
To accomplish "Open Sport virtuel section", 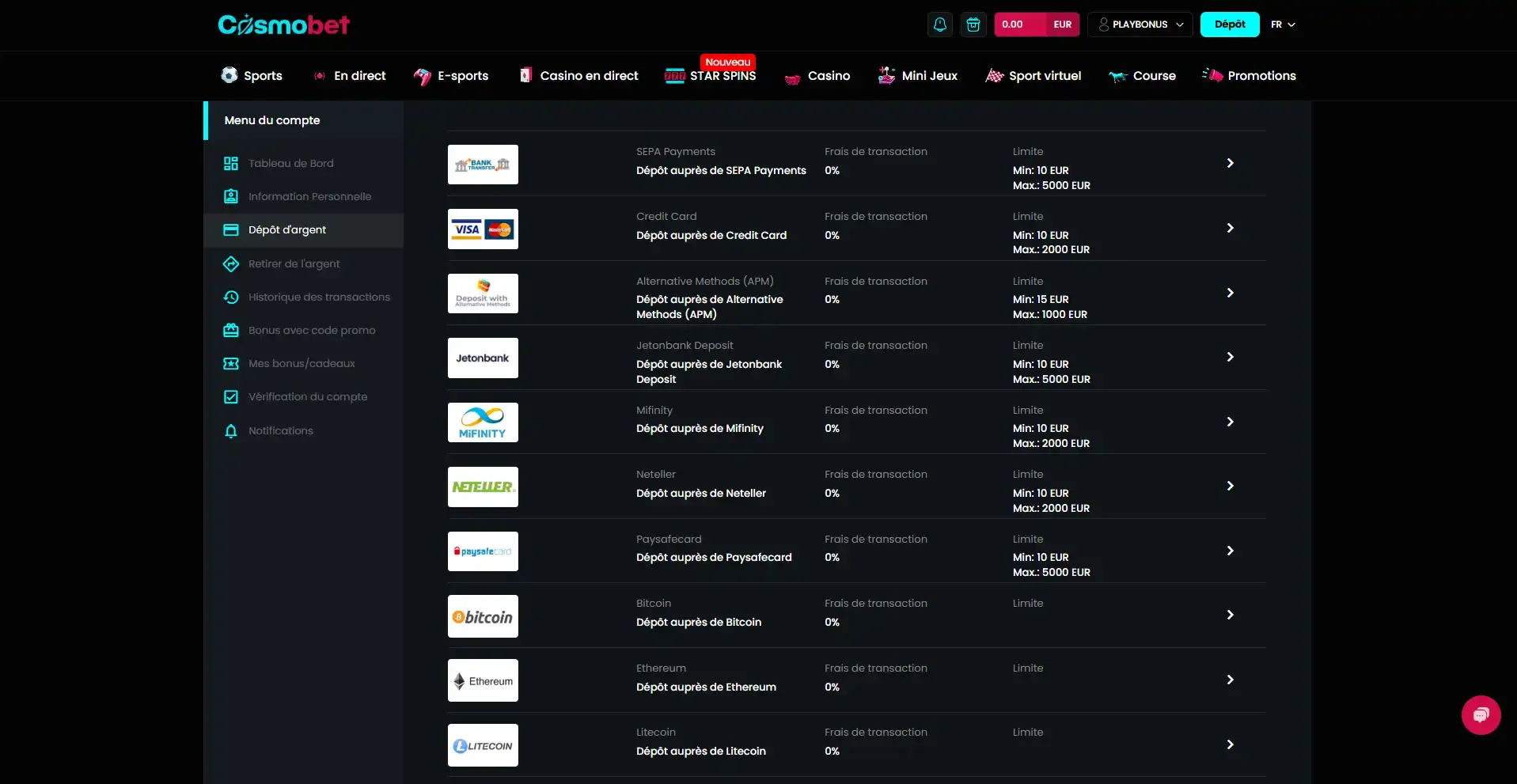I will click(1033, 76).
